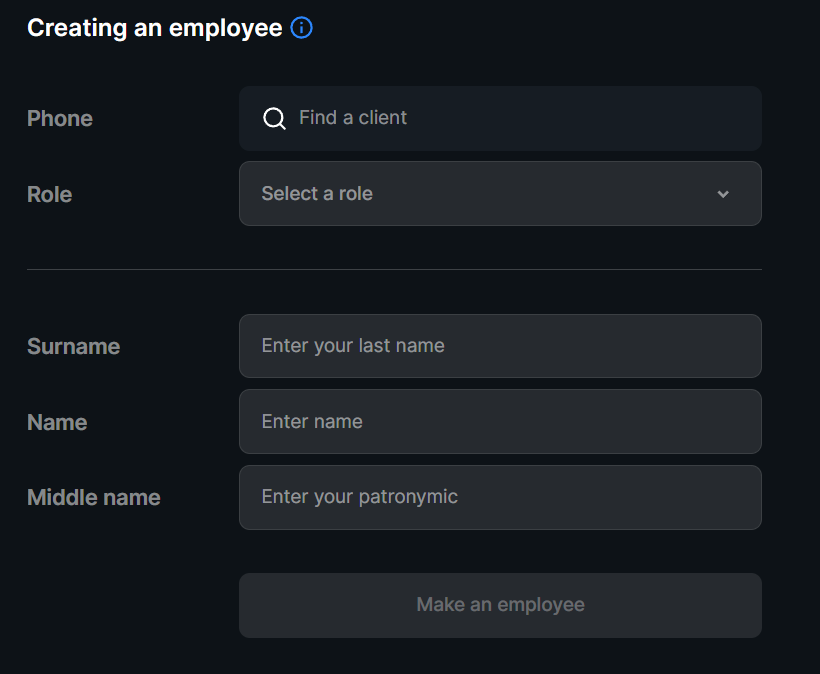The image size is (820, 674).
Task: Submit the form with Make an employee
Action: click(x=500, y=605)
